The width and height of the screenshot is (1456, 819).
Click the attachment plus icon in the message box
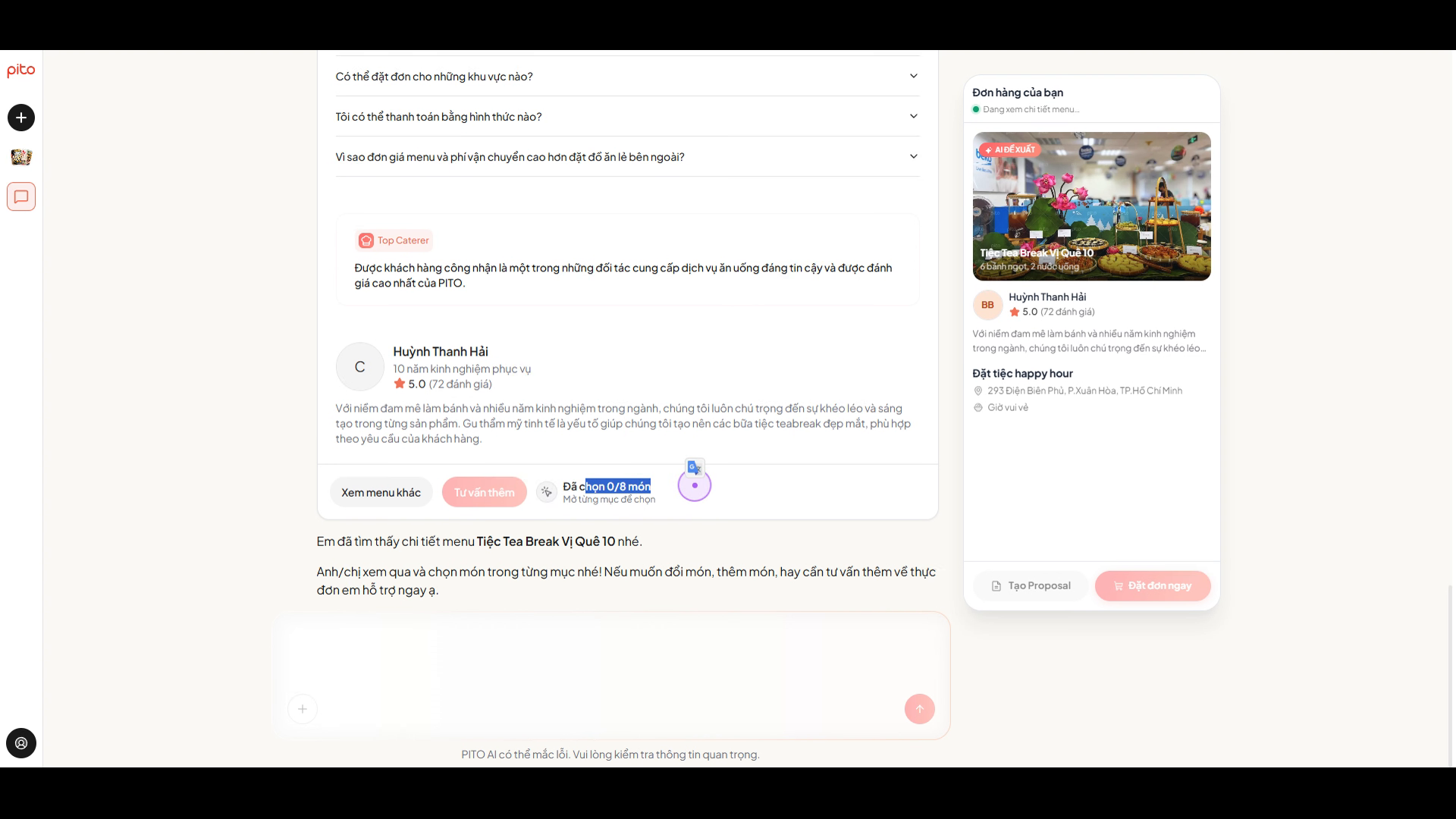tap(303, 709)
